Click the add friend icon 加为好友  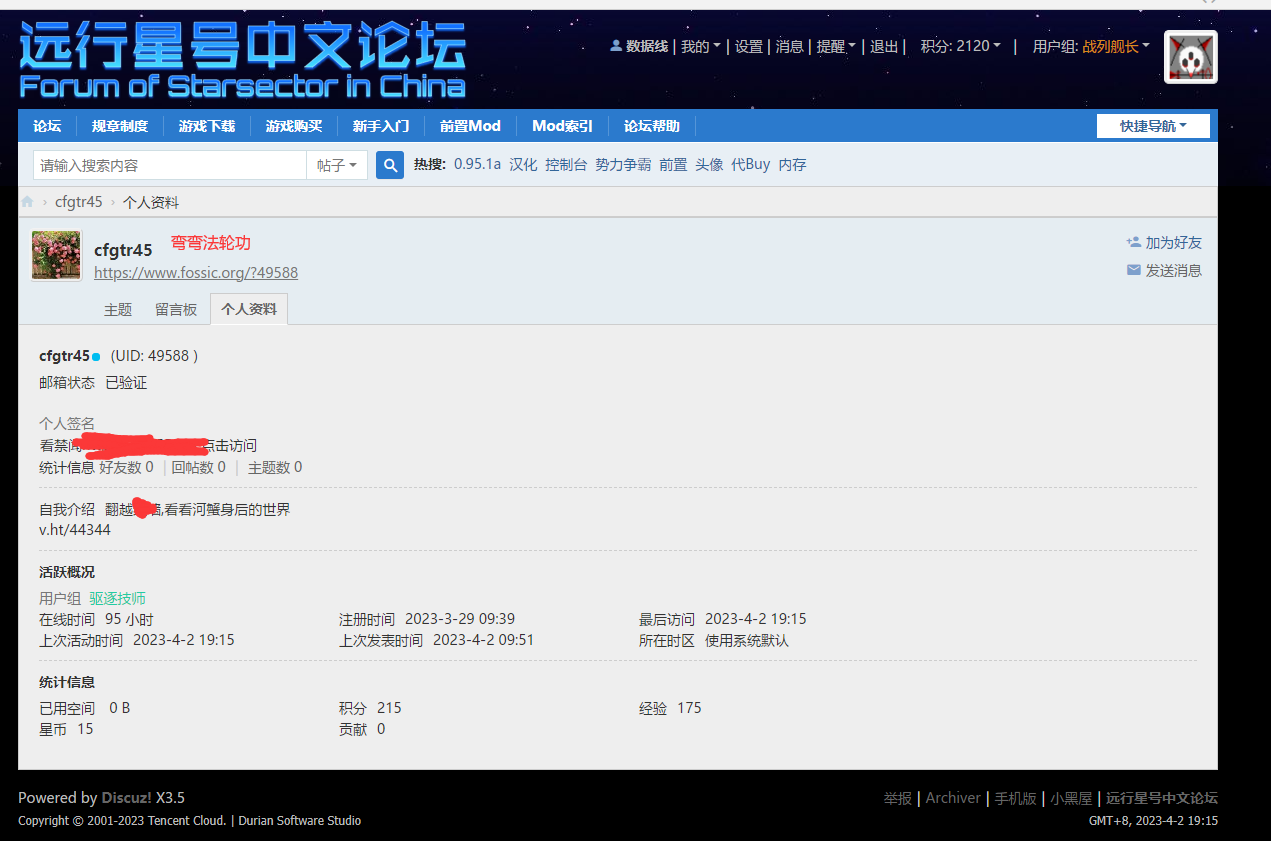[1133, 242]
